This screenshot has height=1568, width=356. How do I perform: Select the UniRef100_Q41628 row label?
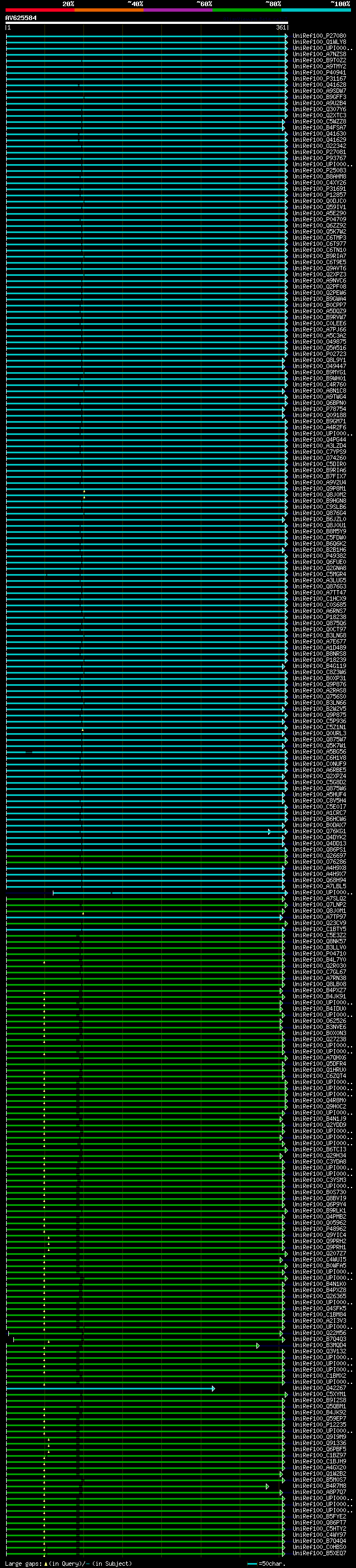[319, 85]
